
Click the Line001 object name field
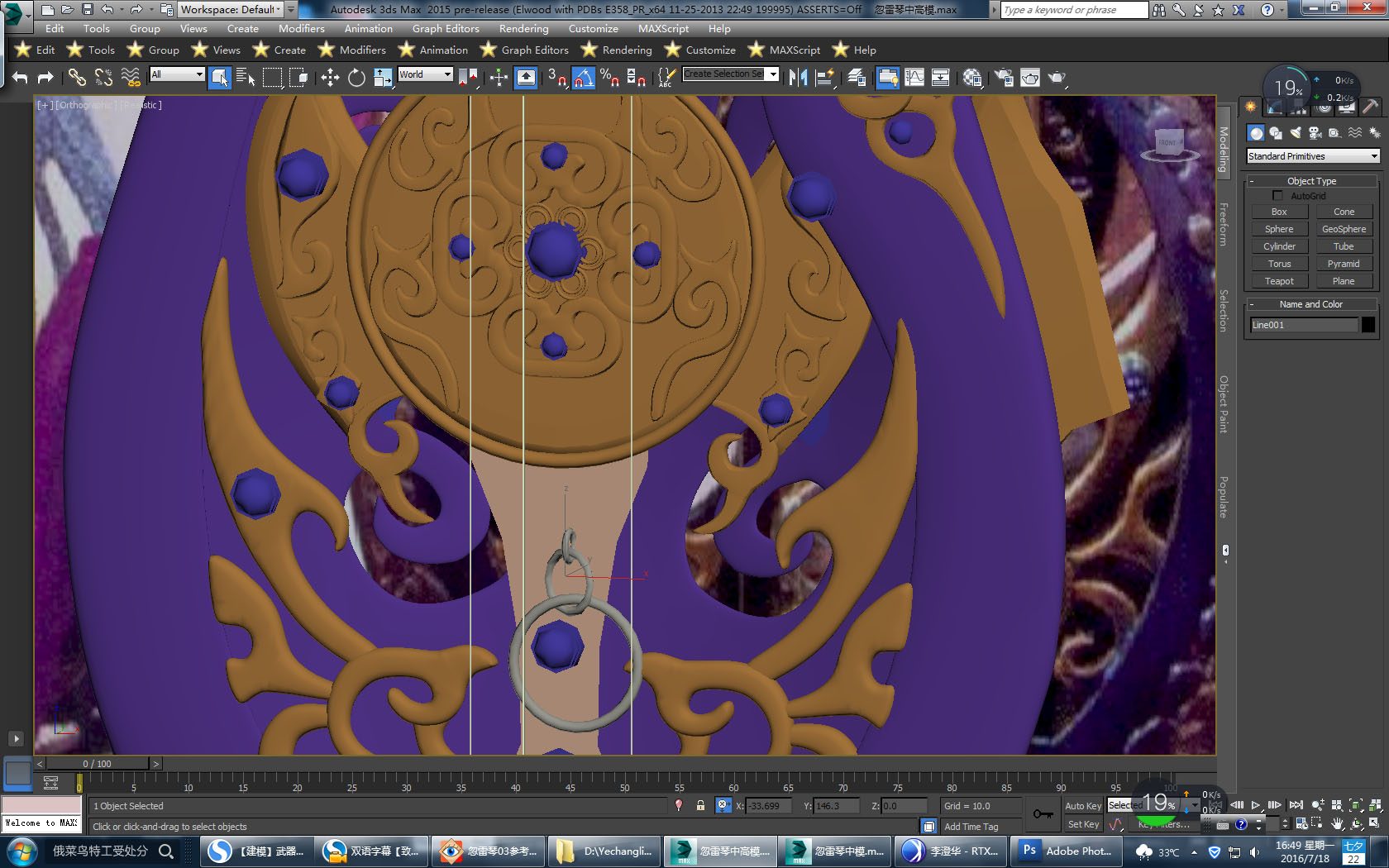coord(1303,325)
